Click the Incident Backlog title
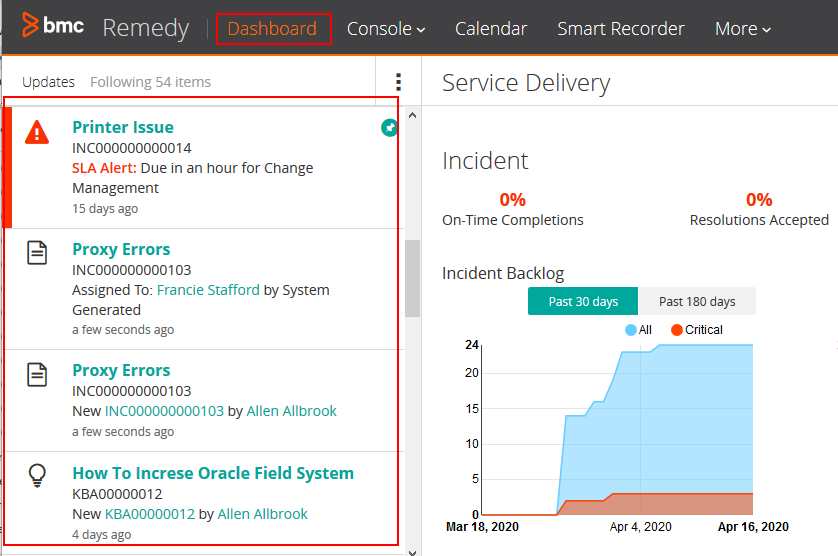Image resolution: width=838 pixels, height=556 pixels. pos(503,273)
